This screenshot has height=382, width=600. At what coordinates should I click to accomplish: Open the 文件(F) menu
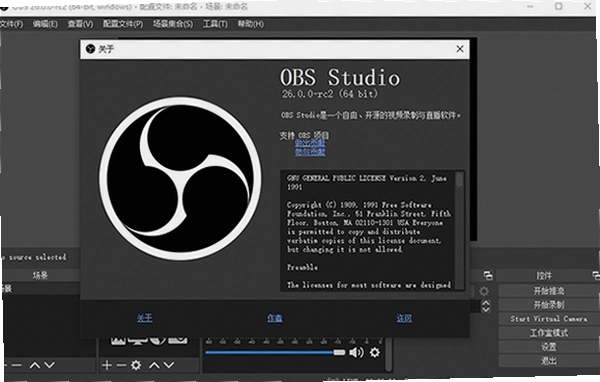11,24
